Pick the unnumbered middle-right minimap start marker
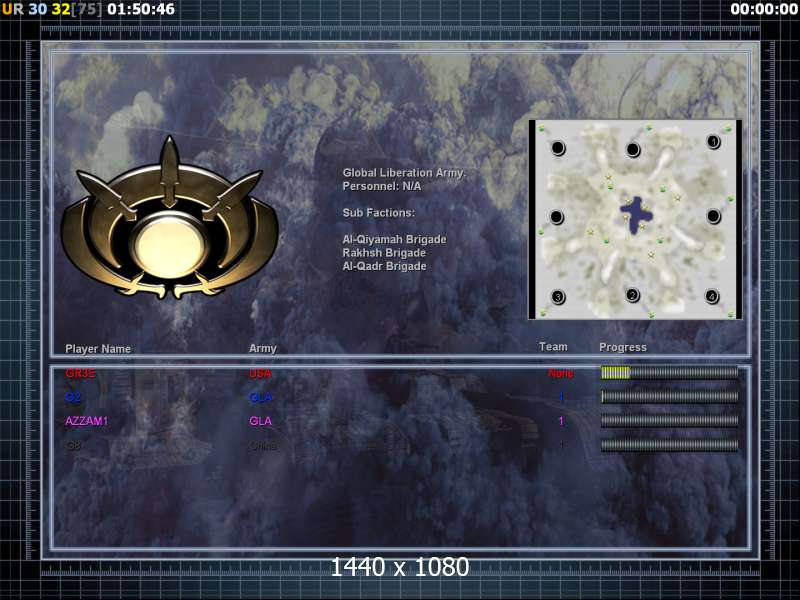This screenshot has height=600, width=800. point(713,216)
